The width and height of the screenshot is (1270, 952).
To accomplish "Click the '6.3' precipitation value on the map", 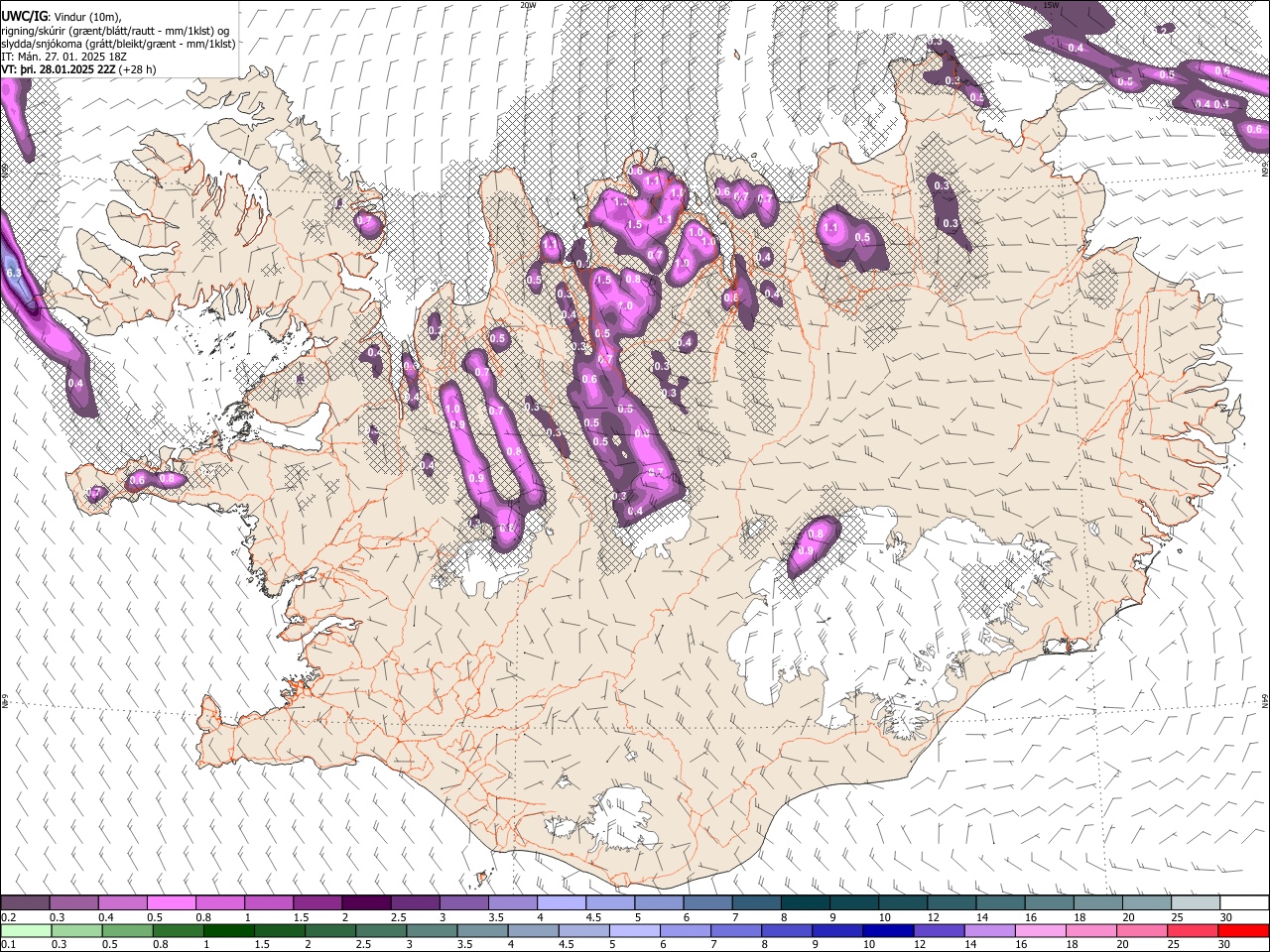I will 14,273.
